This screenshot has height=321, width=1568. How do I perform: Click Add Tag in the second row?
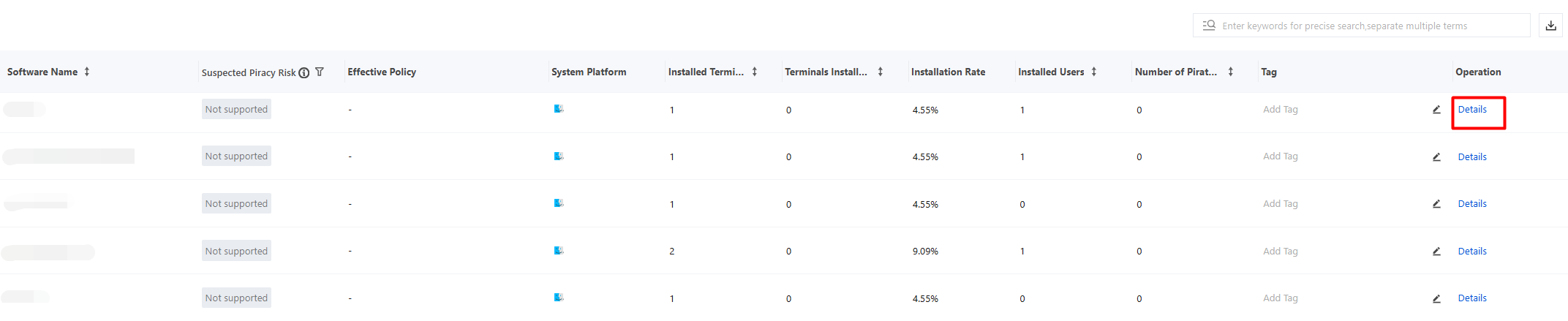(1281, 156)
